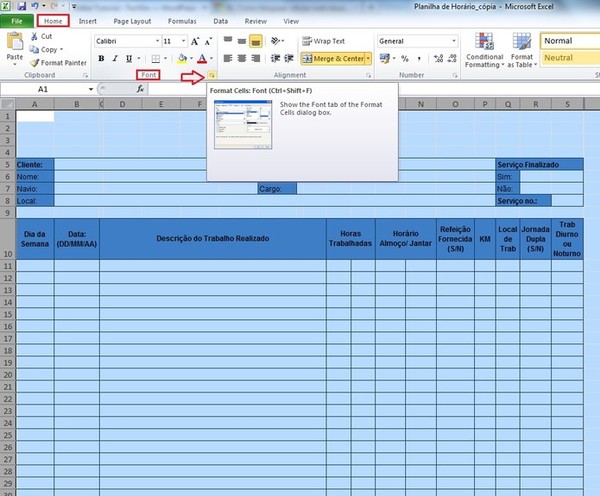Increase indent in Alignment group
Viewport: 600px width, 496px height.
coord(289,58)
